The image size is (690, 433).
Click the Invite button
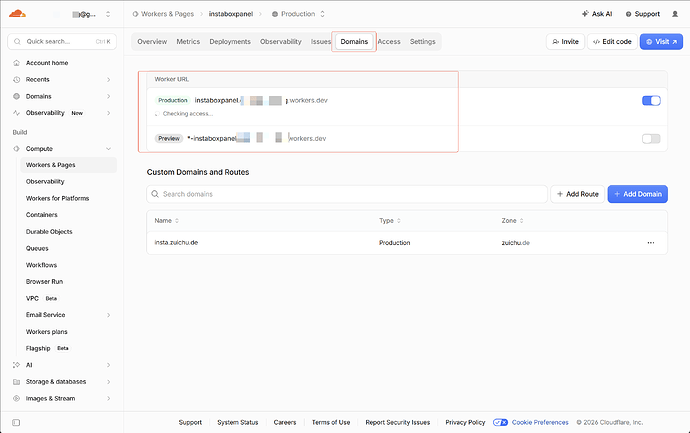565,41
